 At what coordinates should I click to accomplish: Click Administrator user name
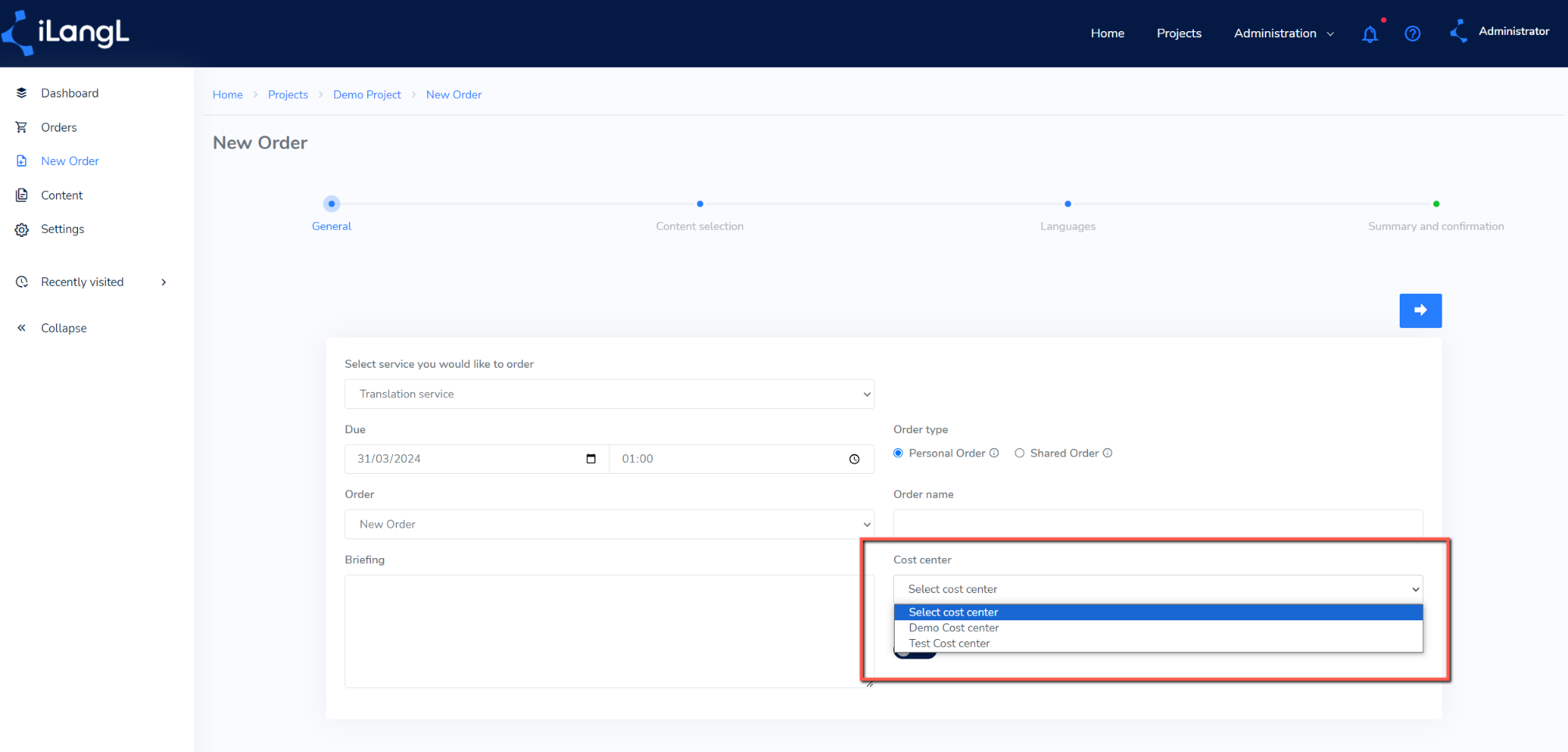coord(1513,31)
